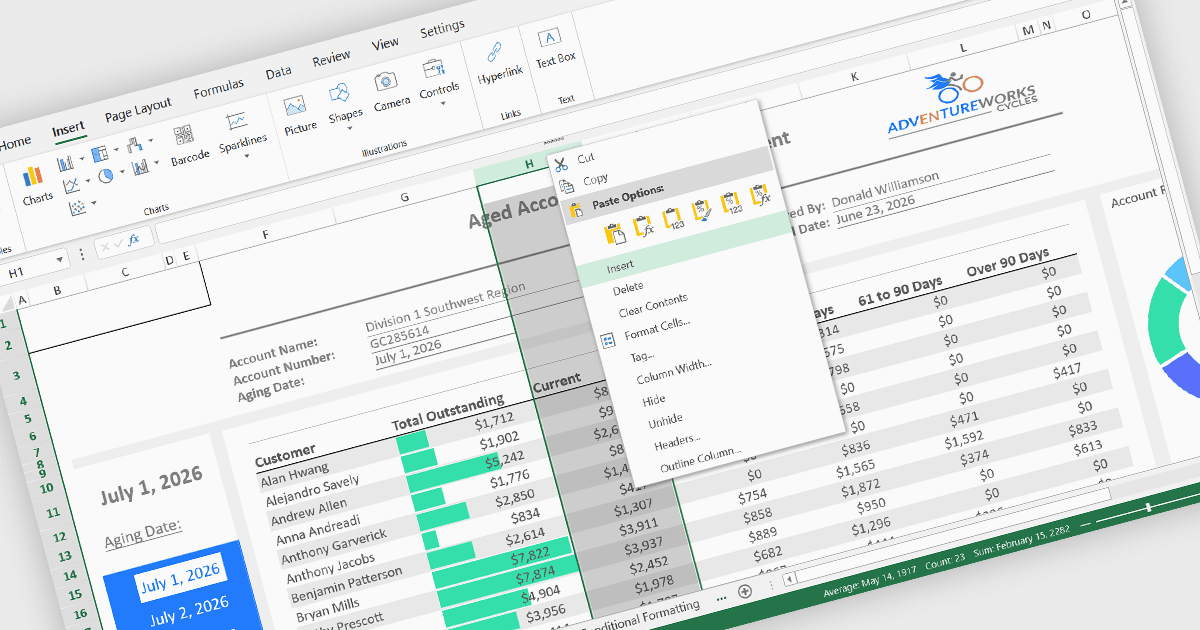Select the Insert ribbon tab

pyautogui.click(x=69, y=129)
